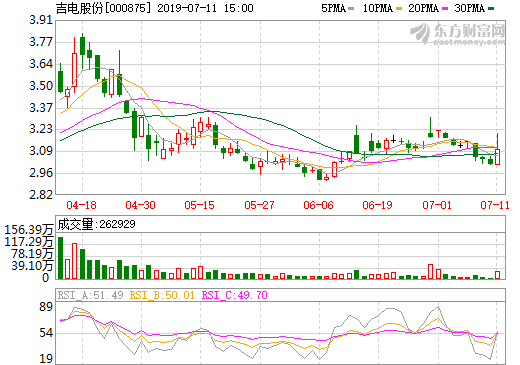Click the 04-30 date label
520x365 pixels.
point(140,205)
